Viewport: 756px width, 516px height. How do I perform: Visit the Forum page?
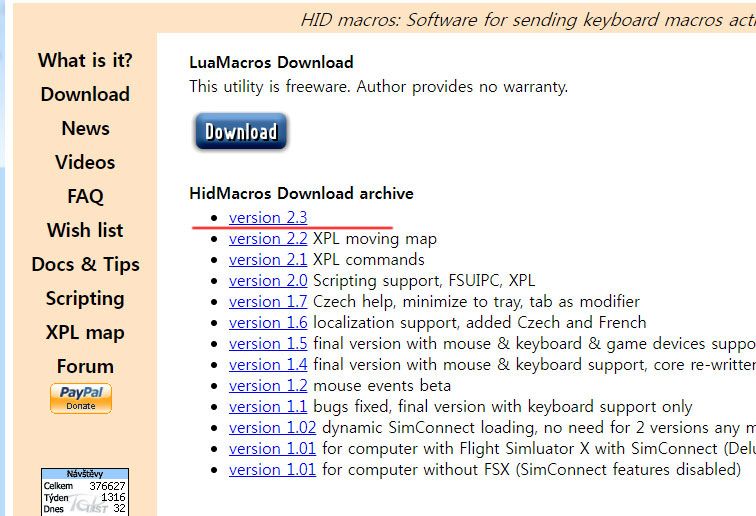point(85,367)
